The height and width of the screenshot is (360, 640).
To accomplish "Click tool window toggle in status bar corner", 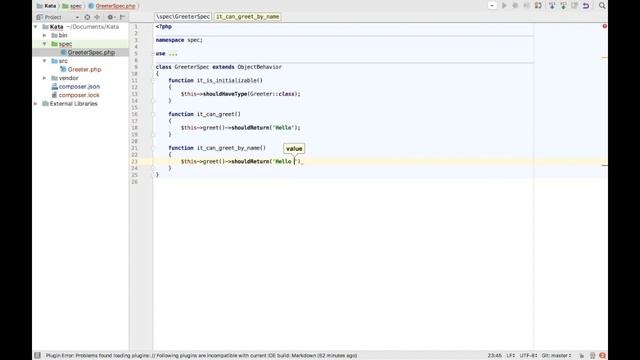I will 37,356.
